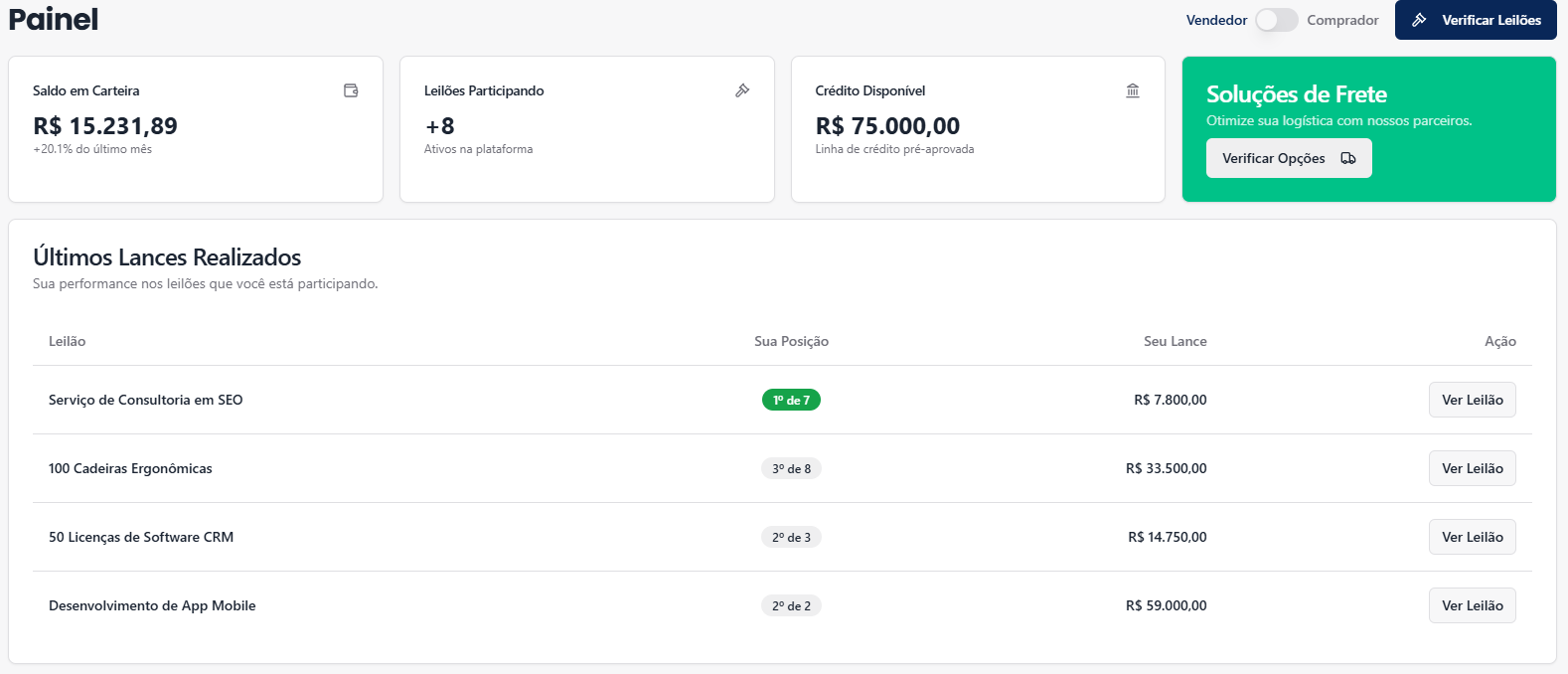Open Ver Leilão for Desenvolvimento de App Mobile
This screenshot has width=1568, height=674.
pyautogui.click(x=1472, y=605)
